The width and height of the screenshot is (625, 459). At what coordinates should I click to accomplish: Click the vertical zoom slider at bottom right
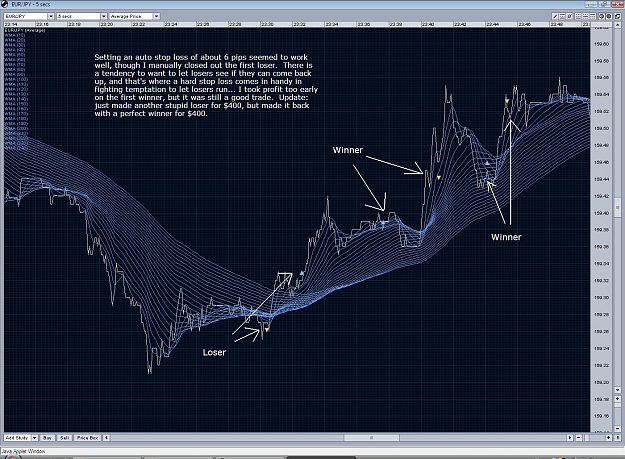coord(618,405)
